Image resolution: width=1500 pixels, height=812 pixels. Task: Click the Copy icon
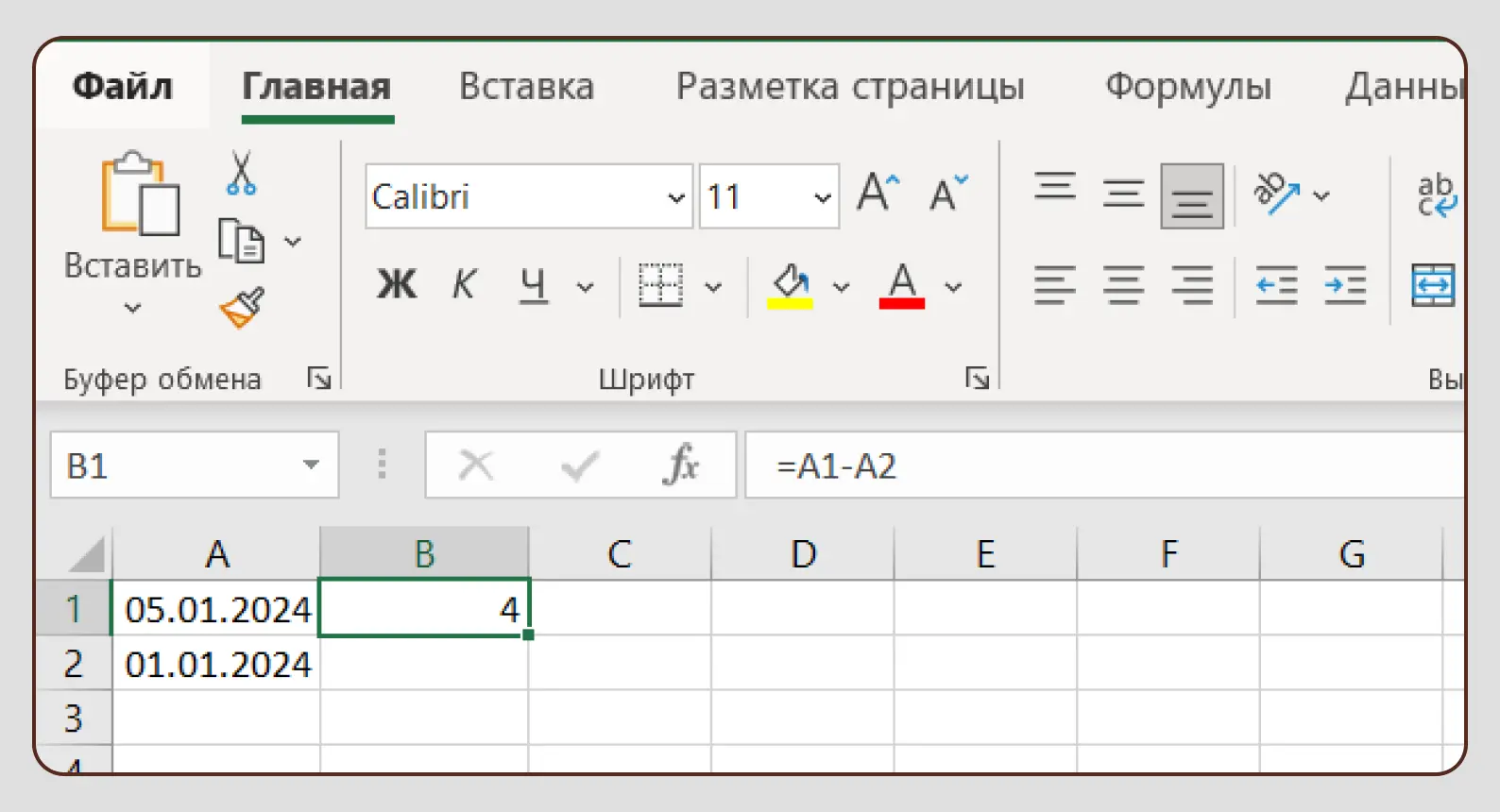[x=241, y=241]
